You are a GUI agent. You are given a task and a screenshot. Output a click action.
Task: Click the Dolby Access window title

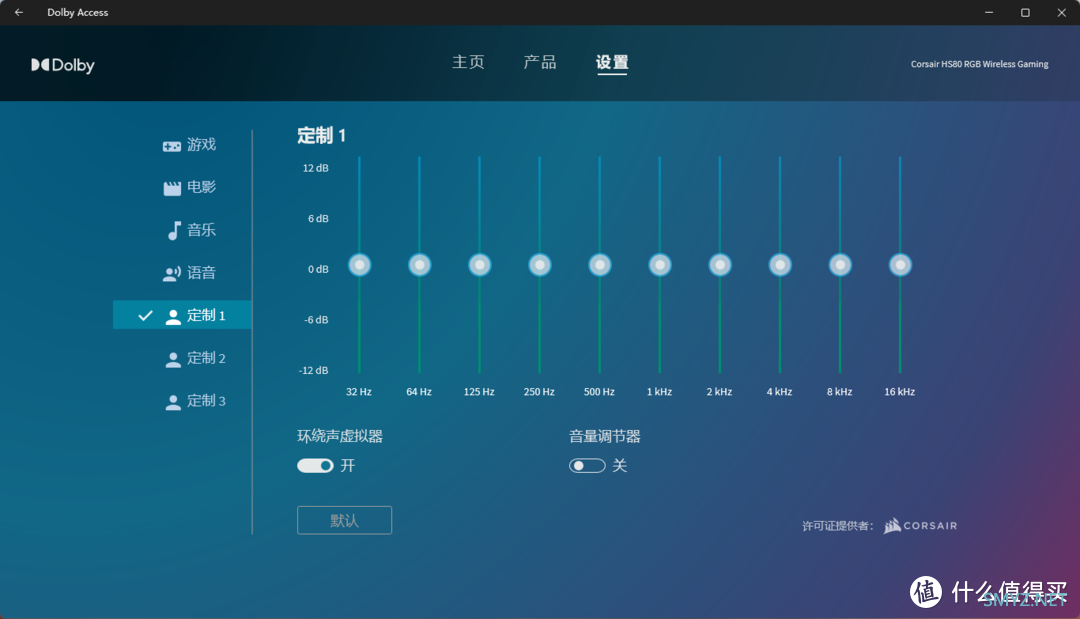[78, 12]
